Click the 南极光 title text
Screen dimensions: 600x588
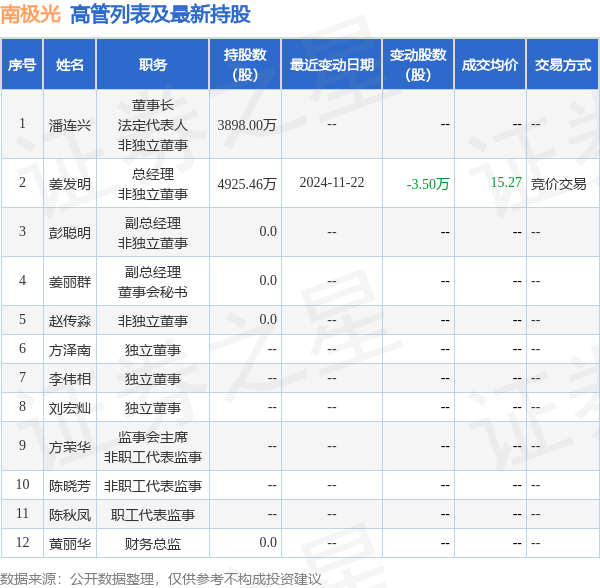[x=30, y=14]
